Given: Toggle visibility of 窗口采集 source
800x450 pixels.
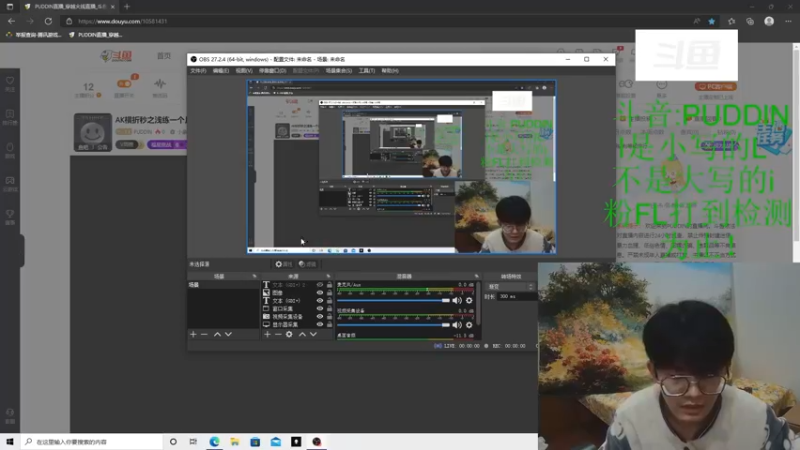Looking at the screenshot, I should [x=320, y=309].
